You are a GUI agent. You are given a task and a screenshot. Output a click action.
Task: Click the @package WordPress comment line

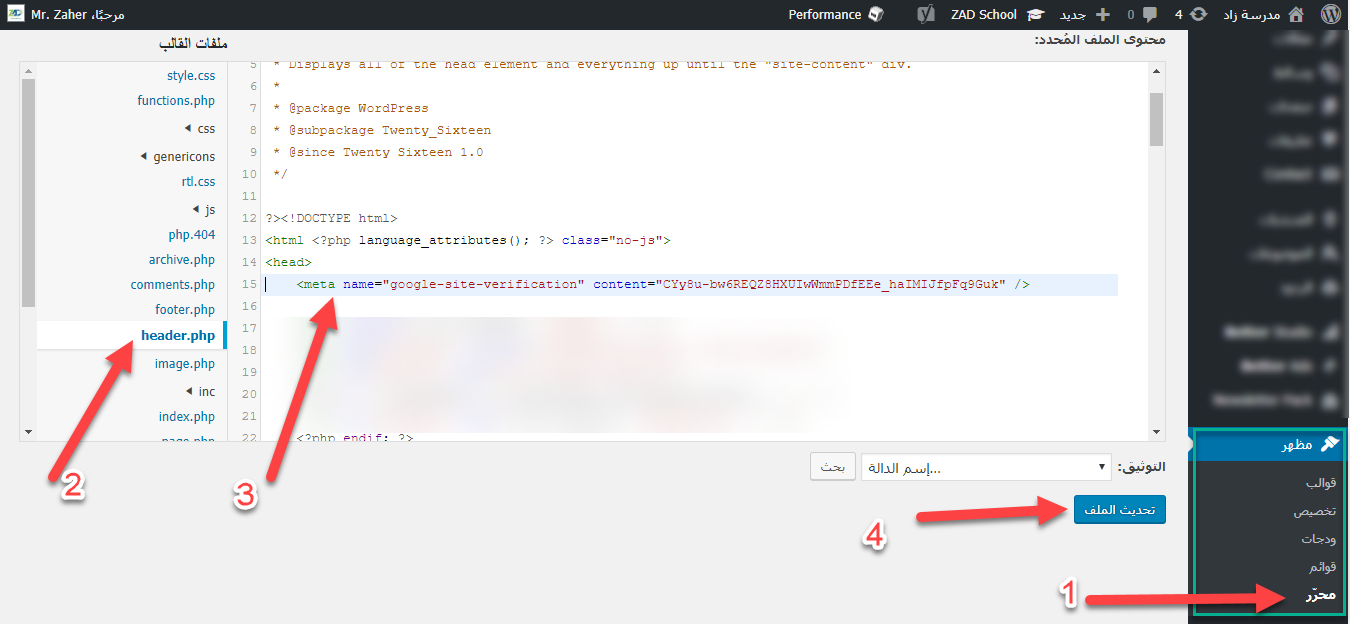pyautogui.click(x=350, y=108)
